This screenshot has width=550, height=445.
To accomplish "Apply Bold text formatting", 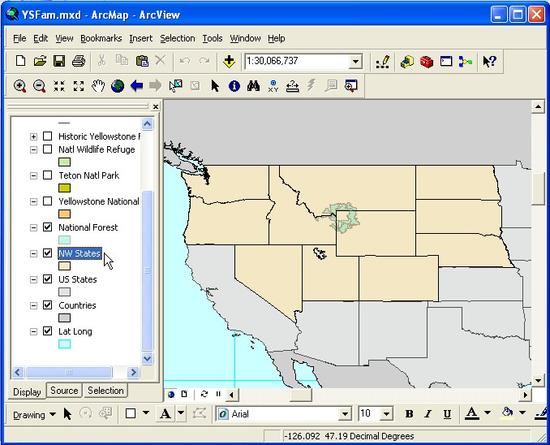I will (x=409, y=414).
